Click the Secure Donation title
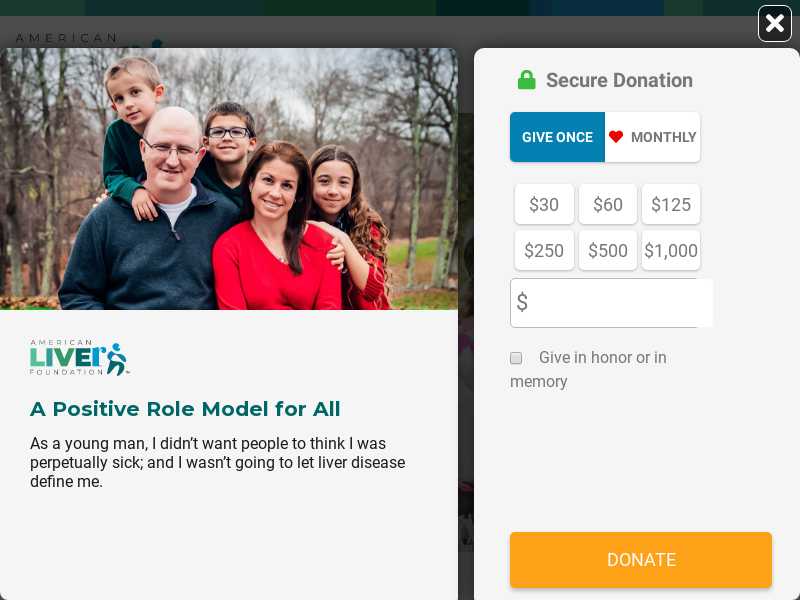The width and height of the screenshot is (800, 600). (619, 80)
